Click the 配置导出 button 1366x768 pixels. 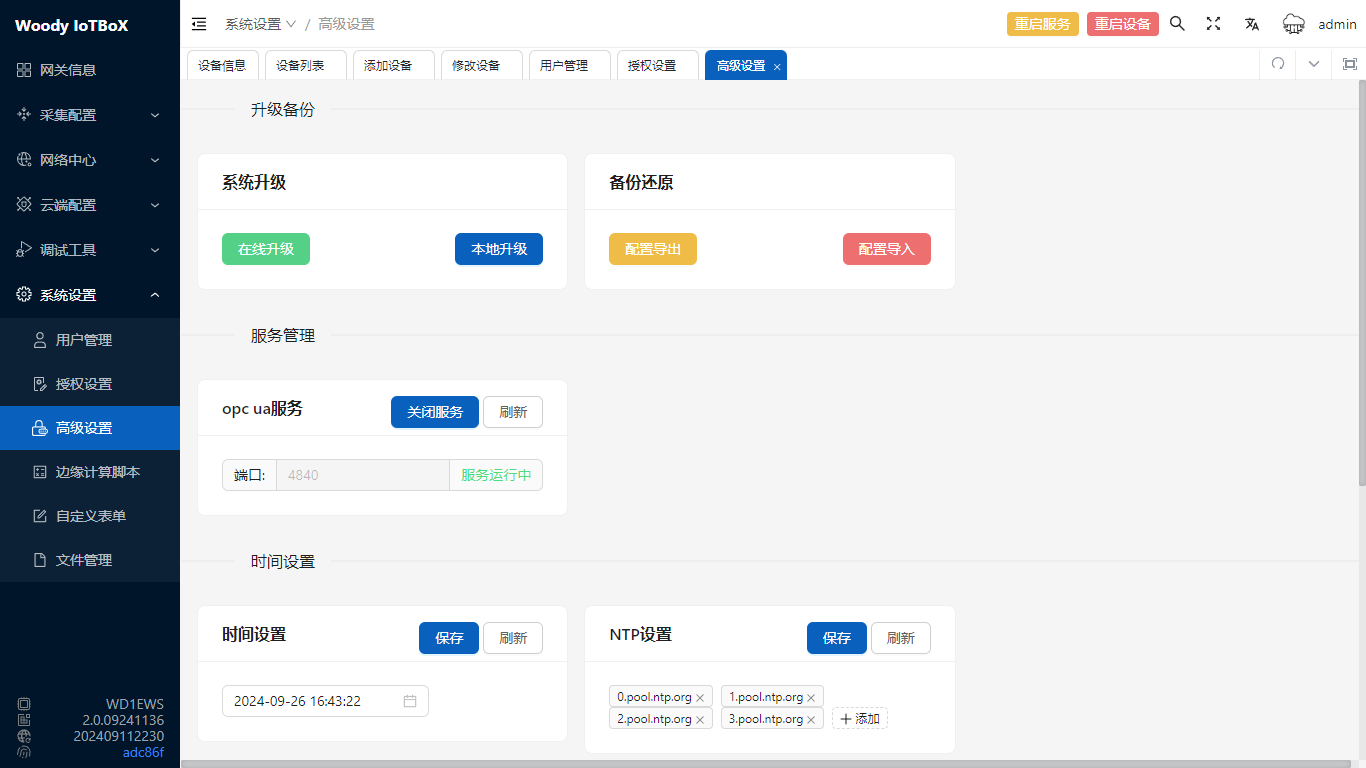pyautogui.click(x=652, y=249)
